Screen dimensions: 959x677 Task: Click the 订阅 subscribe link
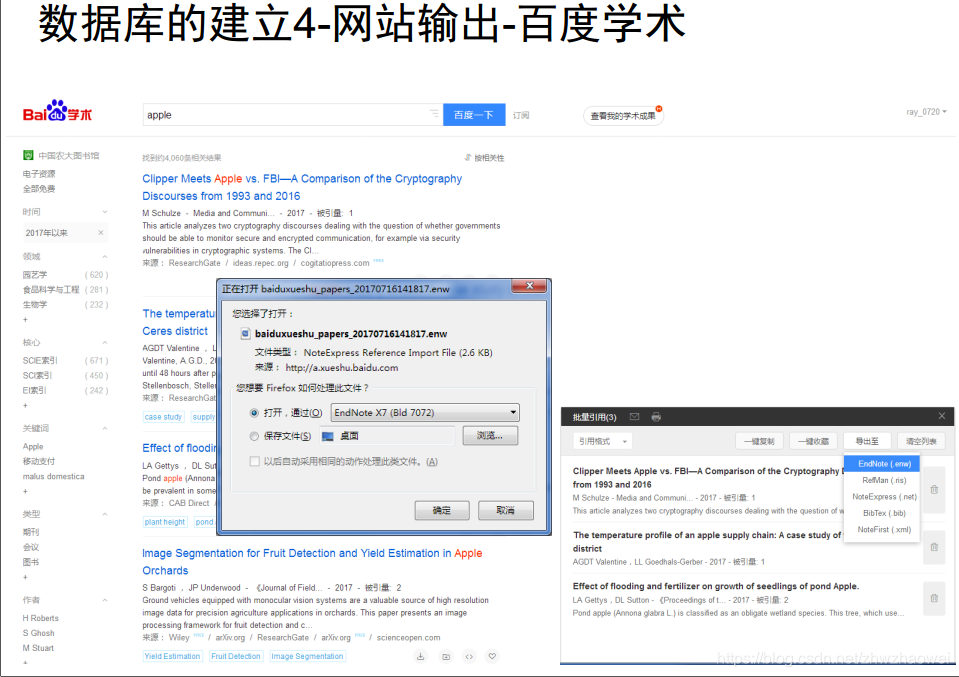point(521,116)
